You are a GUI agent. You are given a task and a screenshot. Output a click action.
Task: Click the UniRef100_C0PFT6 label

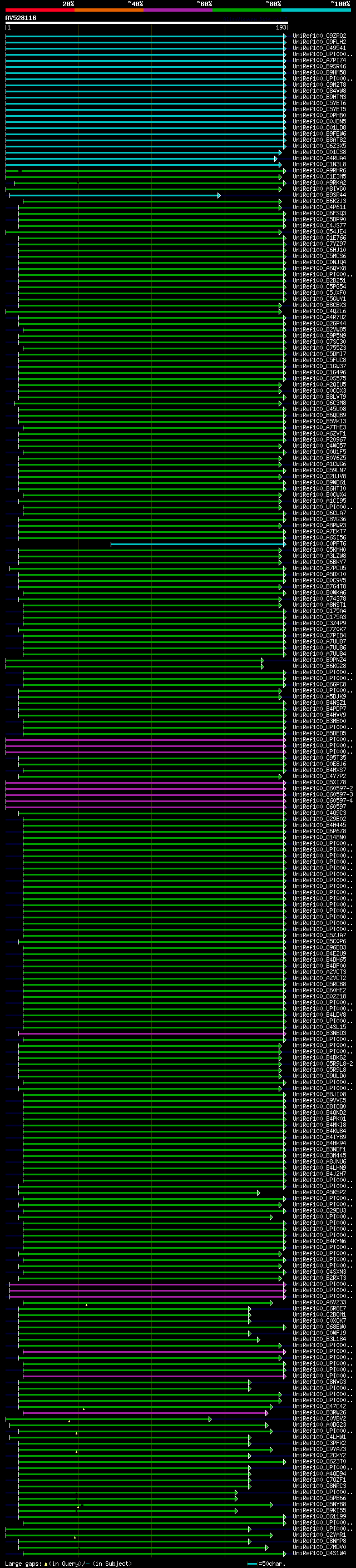click(319, 543)
